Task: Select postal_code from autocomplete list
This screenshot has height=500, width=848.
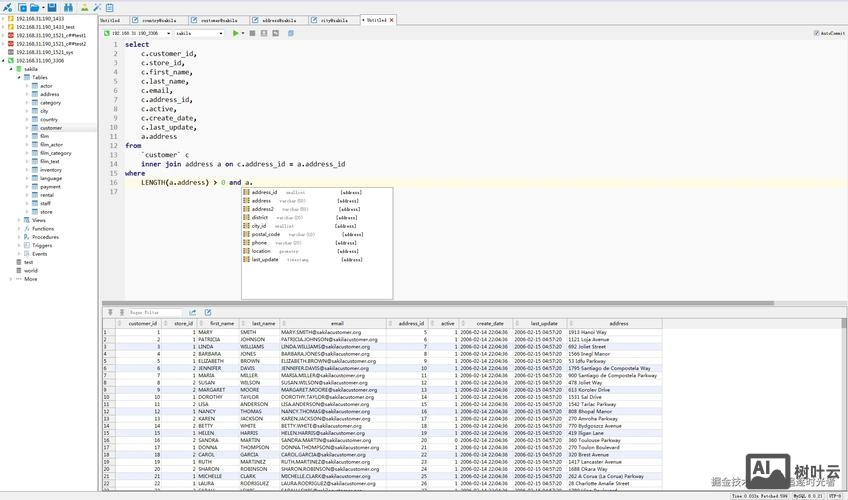Action: [265, 234]
